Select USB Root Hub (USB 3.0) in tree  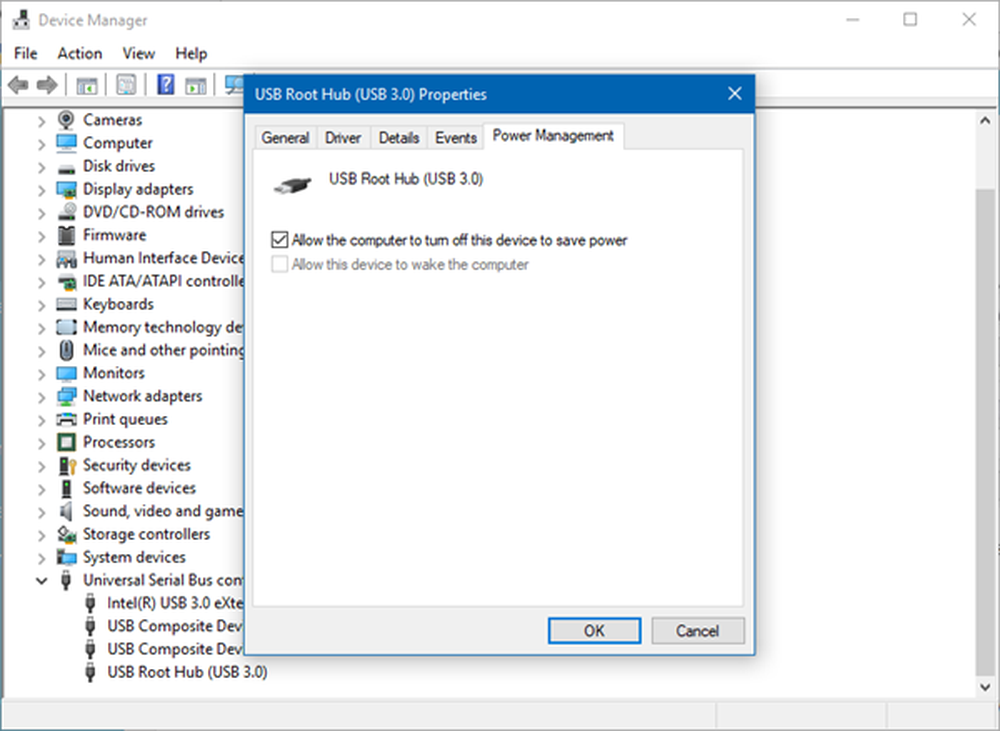pos(187,672)
